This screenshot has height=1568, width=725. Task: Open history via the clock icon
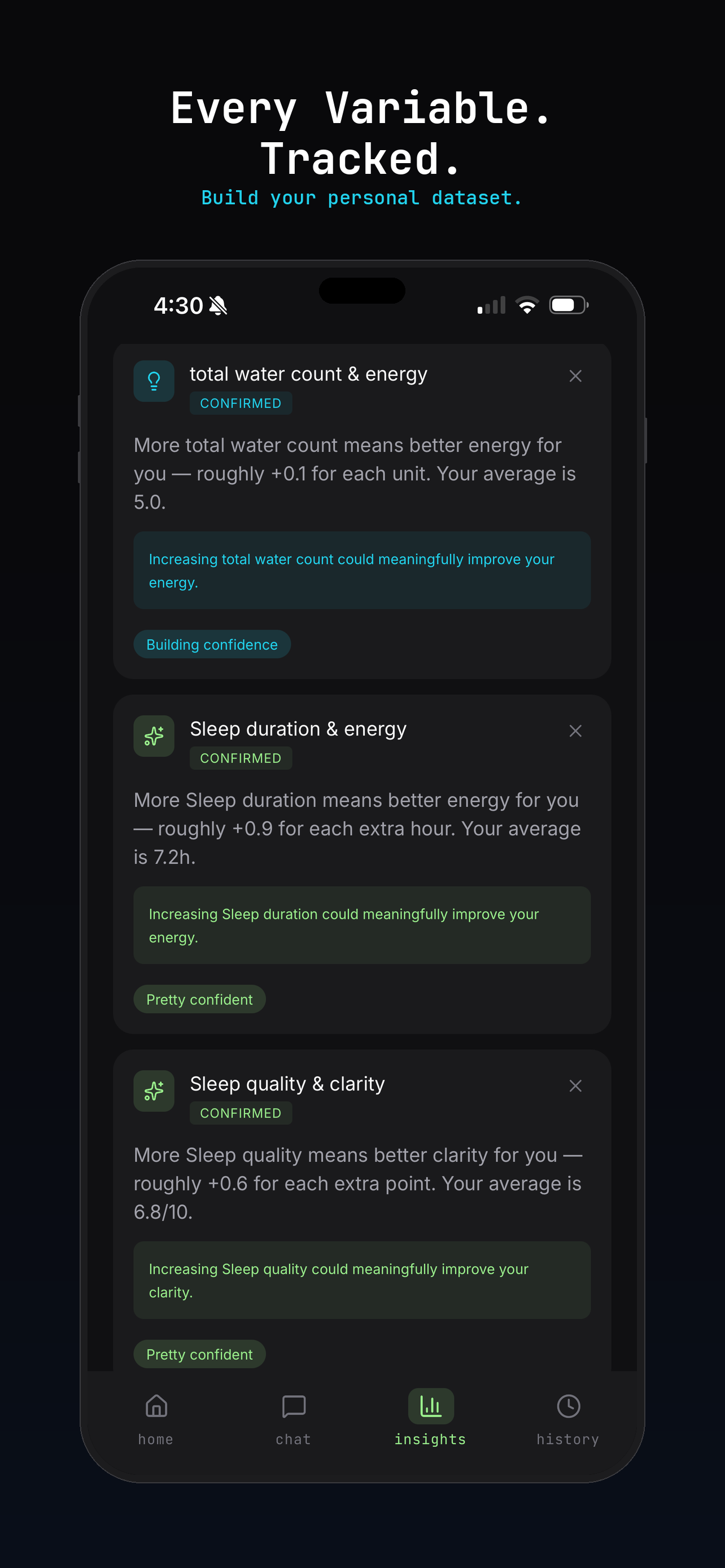pyautogui.click(x=568, y=1407)
